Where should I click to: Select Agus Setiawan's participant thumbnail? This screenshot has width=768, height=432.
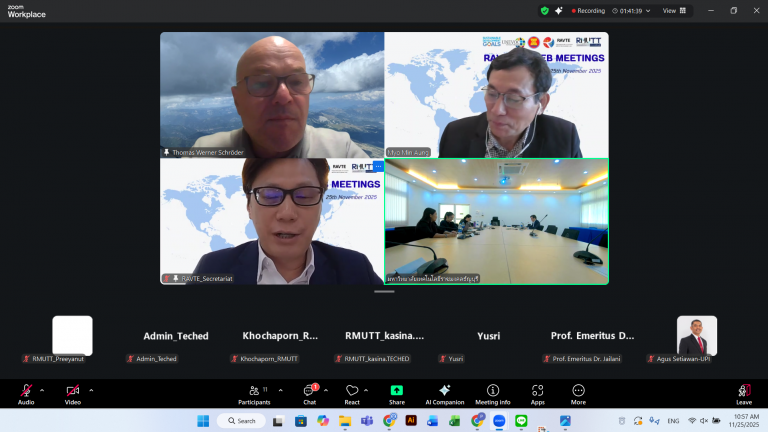696,336
